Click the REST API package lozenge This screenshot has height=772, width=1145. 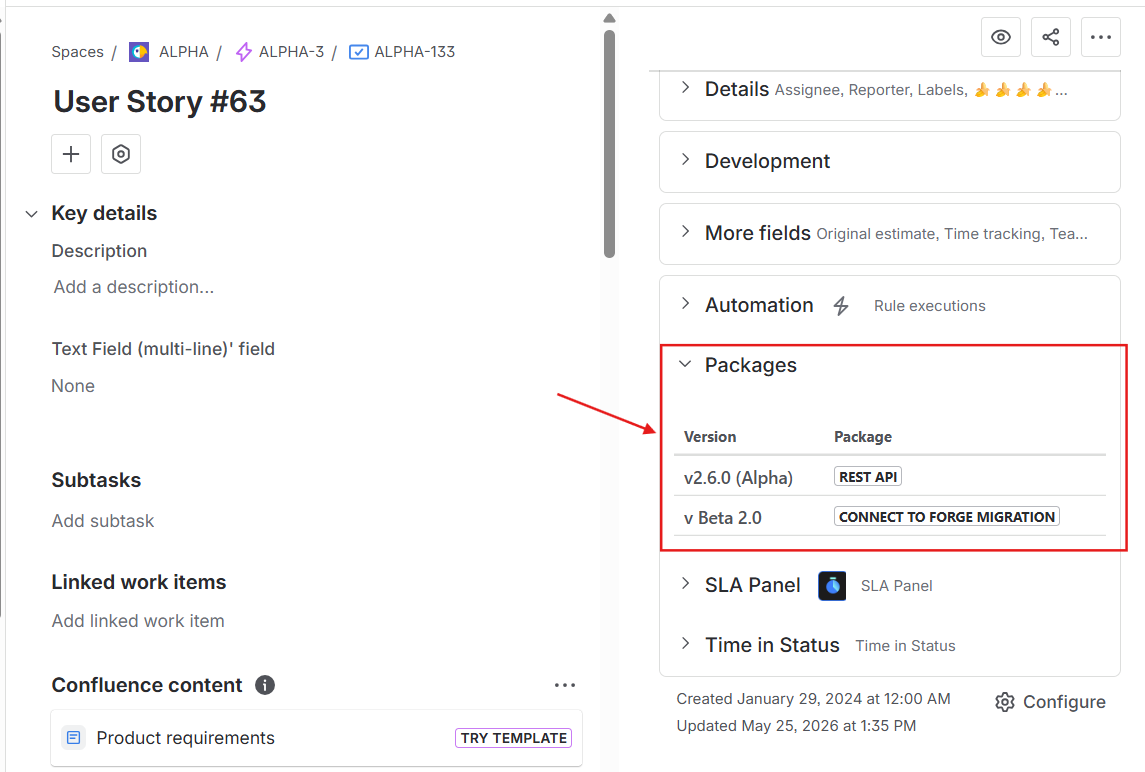pyautogui.click(x=868, y=477)
